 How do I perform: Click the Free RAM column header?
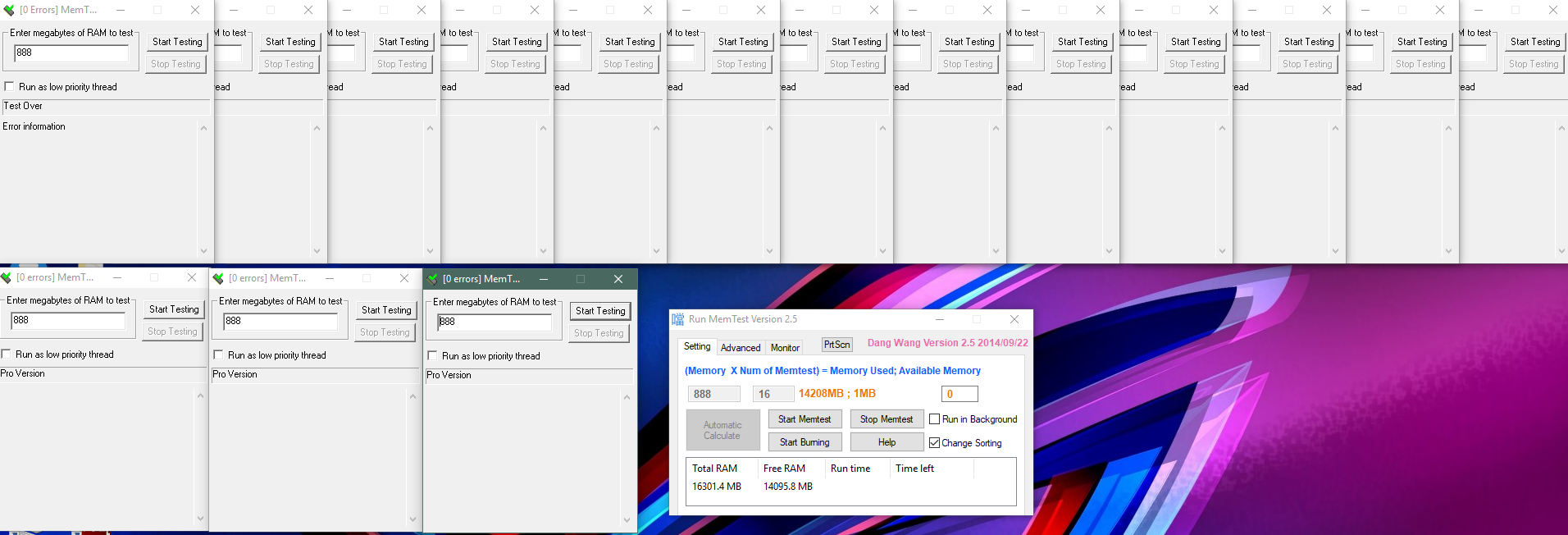[784, 469]
